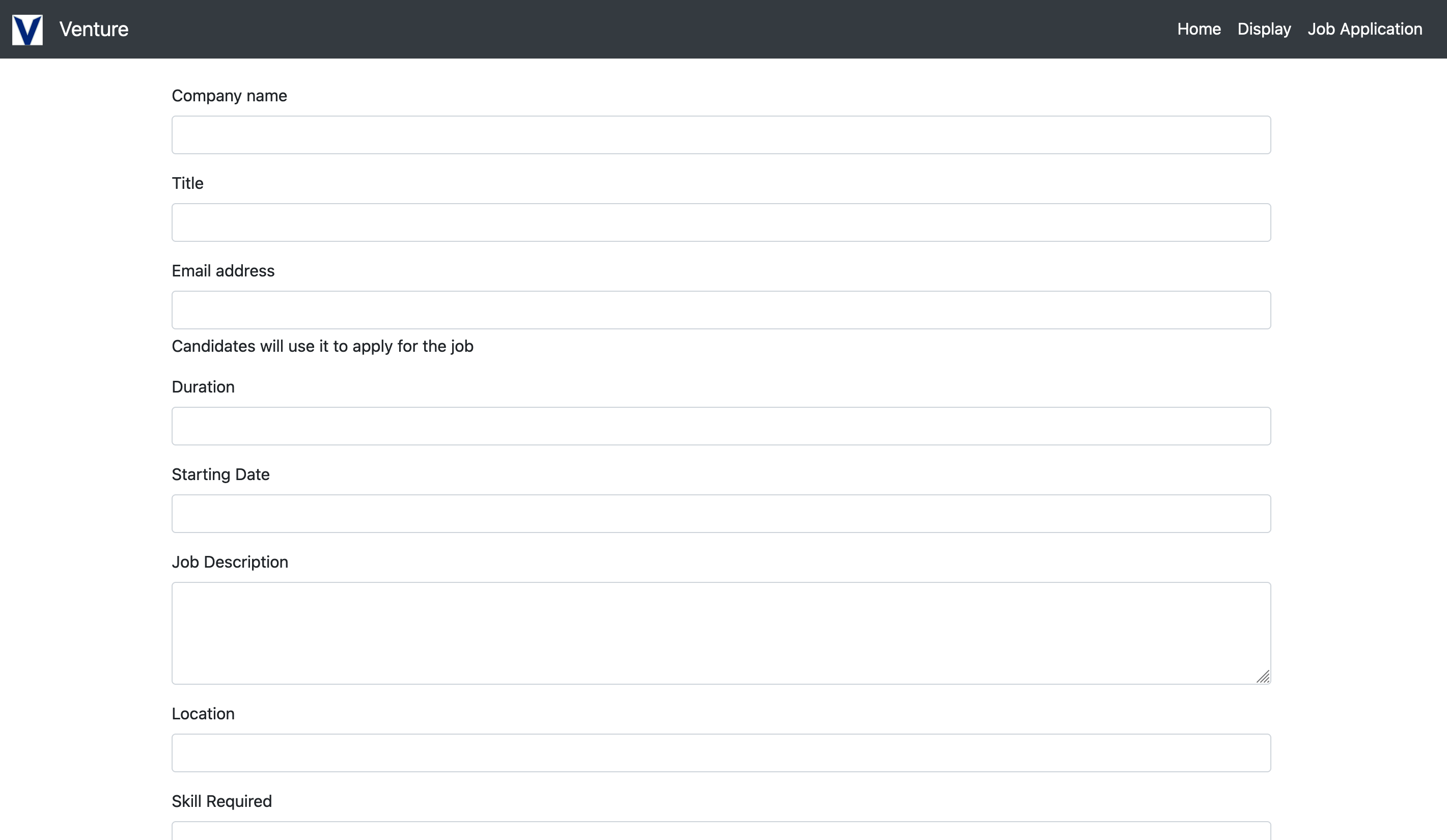Screen dimensions: 1447x840
Task: Click into the Title text box
Action: 720,223
